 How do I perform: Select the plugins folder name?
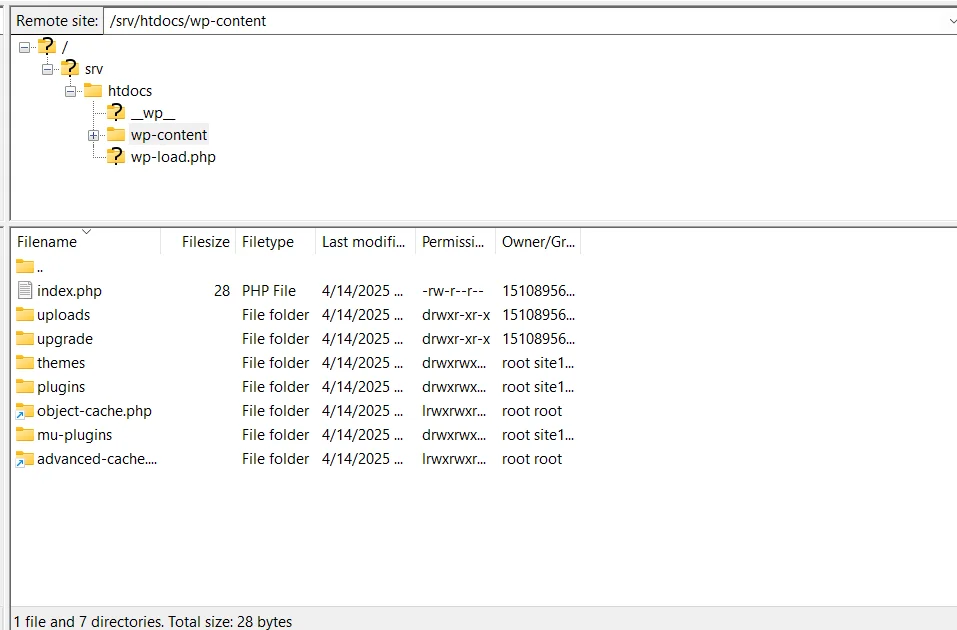click(x=61, y=387)
